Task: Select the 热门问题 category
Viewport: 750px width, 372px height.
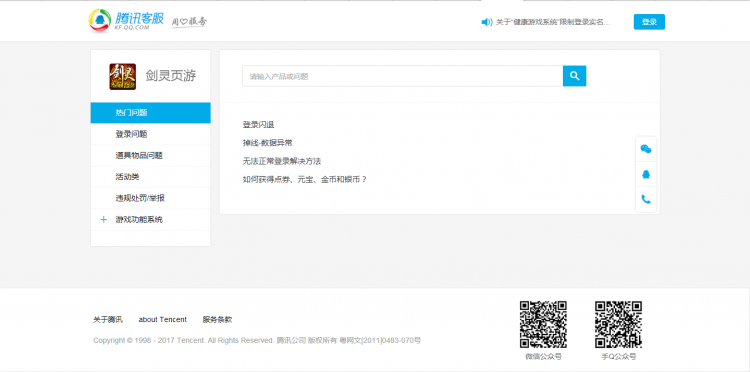Action: click(150, 113)
